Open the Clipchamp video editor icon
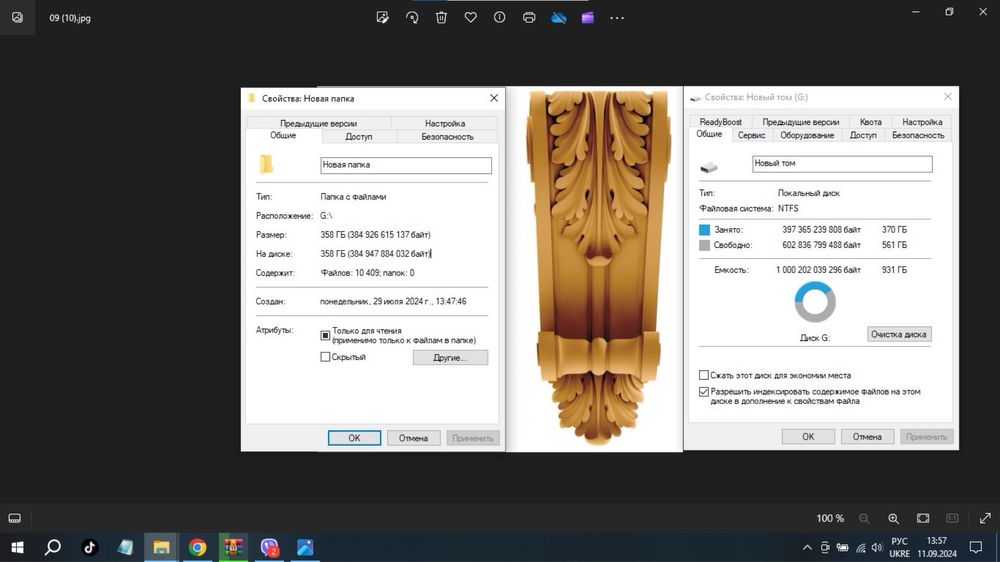 click(x=587, y=17)
